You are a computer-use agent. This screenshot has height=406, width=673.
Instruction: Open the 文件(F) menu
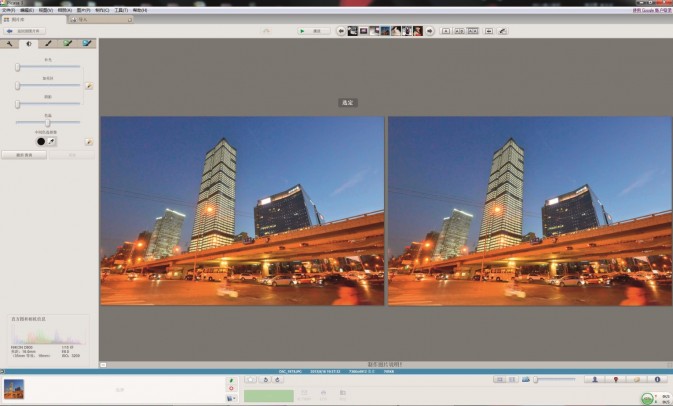(x=9, y=10)
